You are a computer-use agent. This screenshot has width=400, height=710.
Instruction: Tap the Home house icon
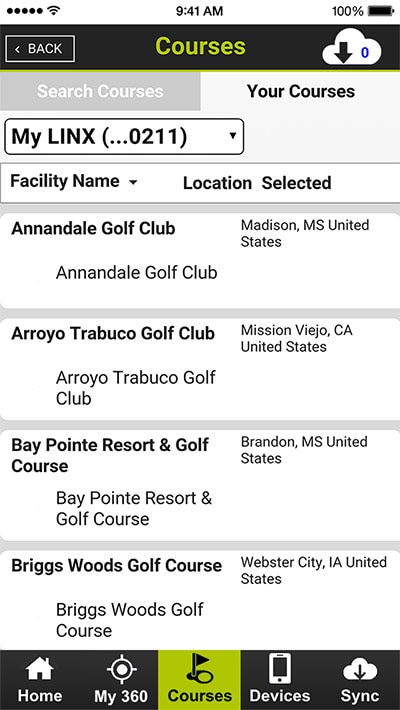coord(39,671)
